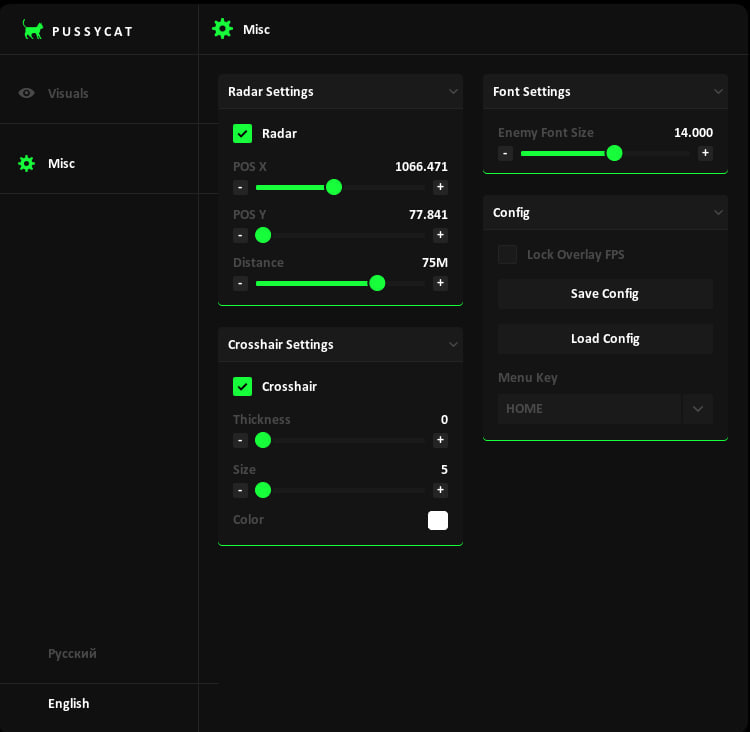The image size is (750, 732).
Task: Click the eye icon beside Visuals
Action: [27, 93]
